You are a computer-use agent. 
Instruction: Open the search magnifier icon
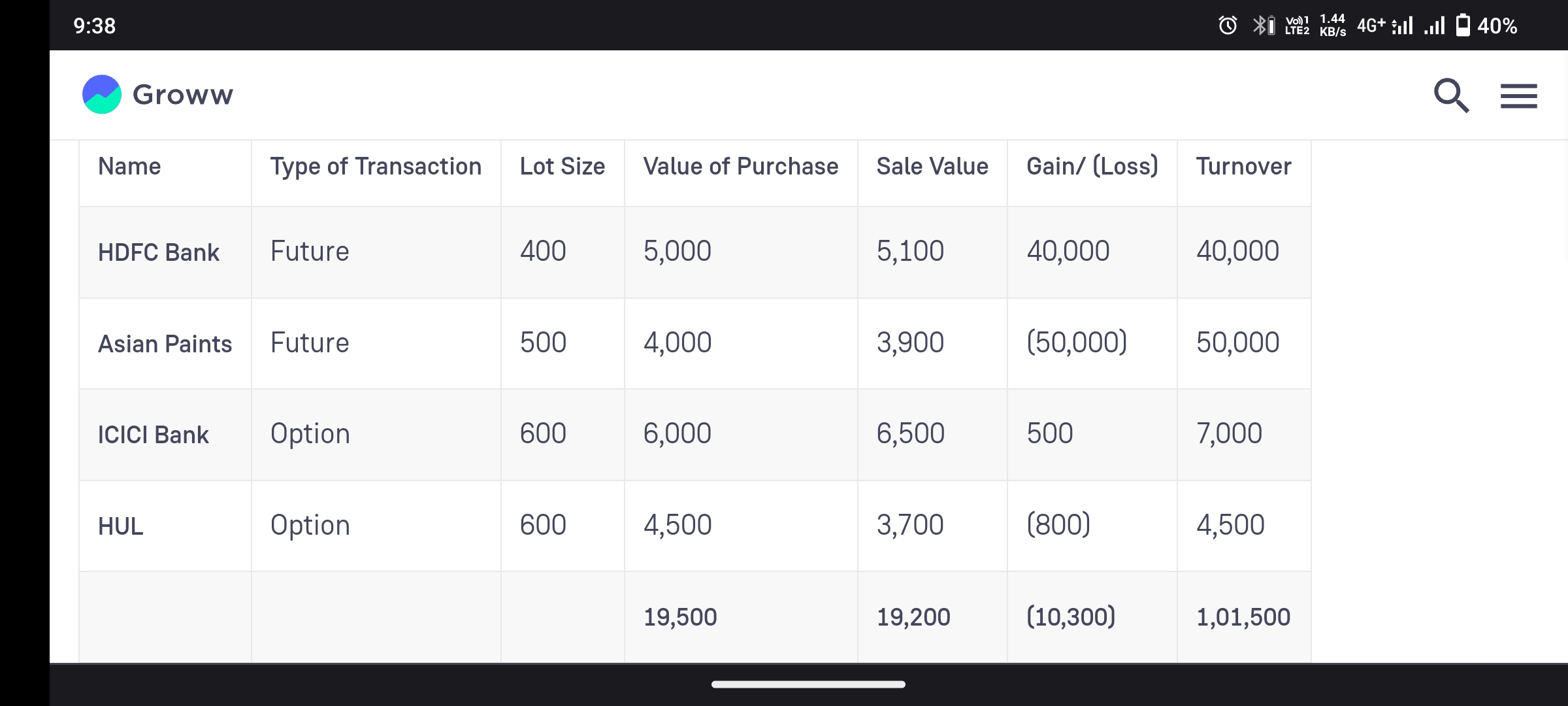click(x=1451, y=95)
